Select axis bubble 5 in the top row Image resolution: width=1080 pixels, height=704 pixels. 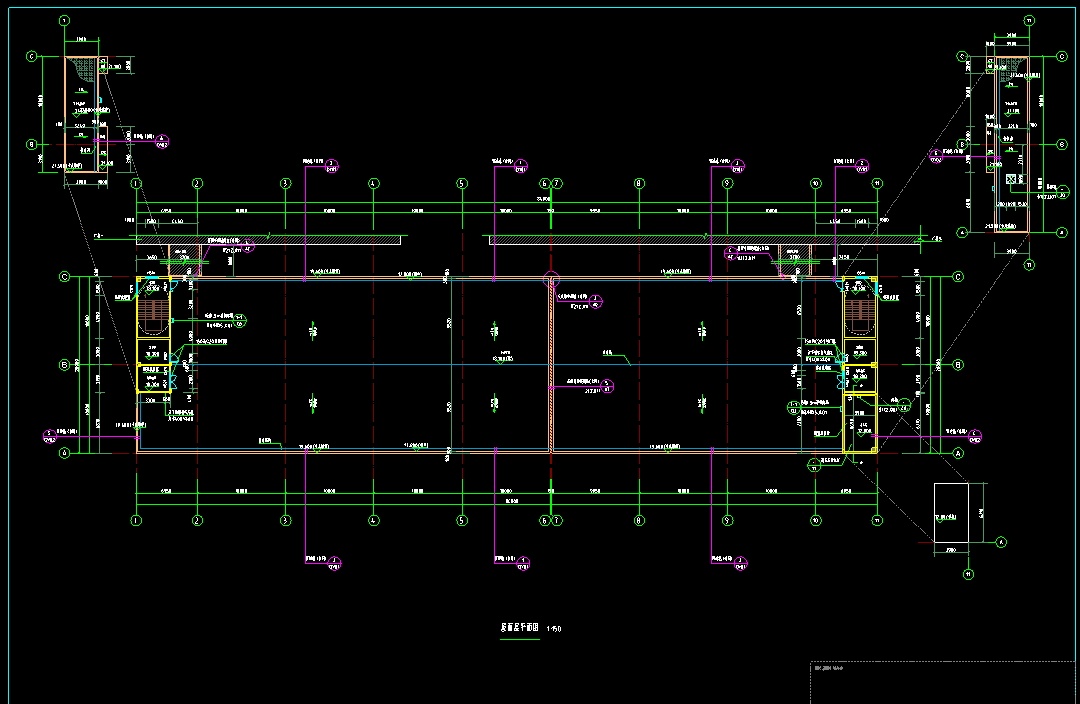[x=462, y=184]
